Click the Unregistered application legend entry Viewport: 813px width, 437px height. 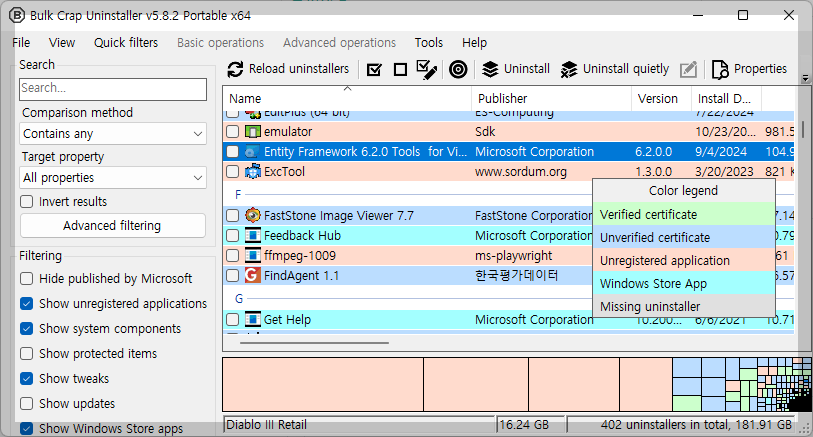coord(684,260)
